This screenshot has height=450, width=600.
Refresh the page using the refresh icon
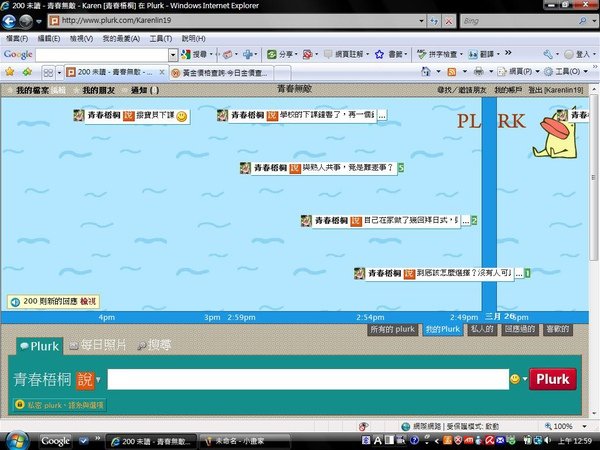click(434, 21)
